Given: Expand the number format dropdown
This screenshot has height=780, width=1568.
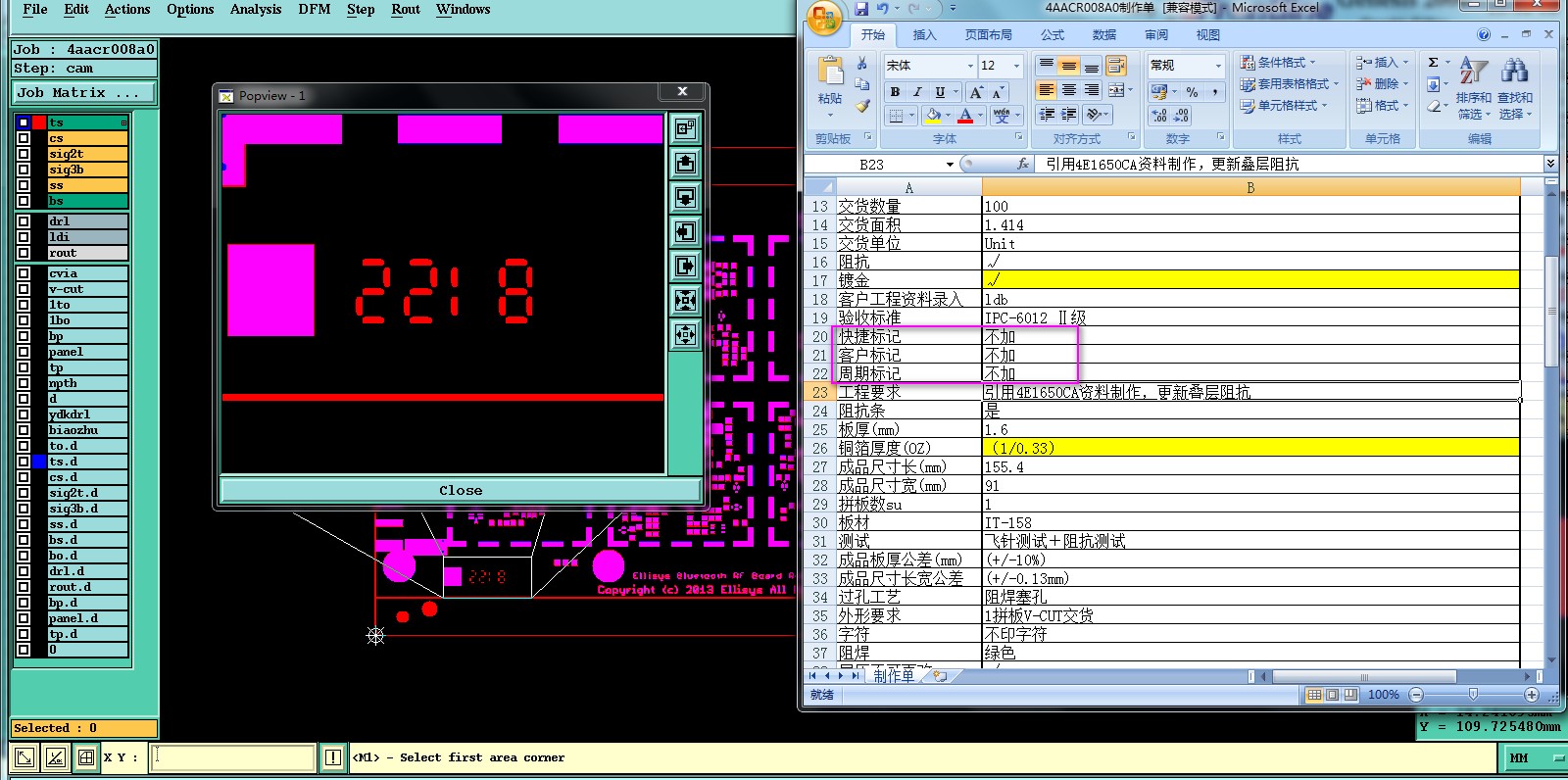Looking at the screenshot, I should (x=1218, y=66).
